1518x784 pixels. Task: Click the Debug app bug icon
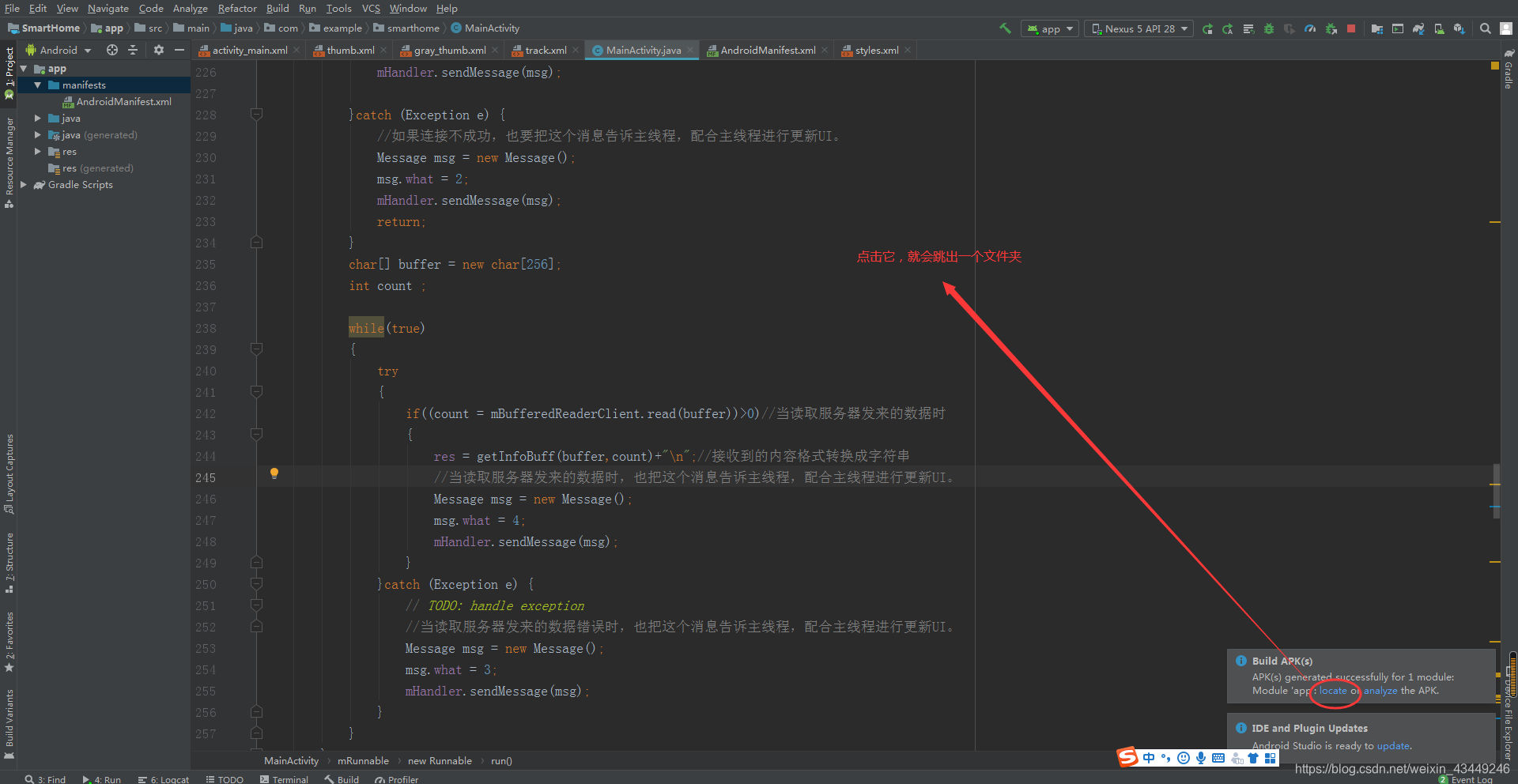pos(1269,28)
